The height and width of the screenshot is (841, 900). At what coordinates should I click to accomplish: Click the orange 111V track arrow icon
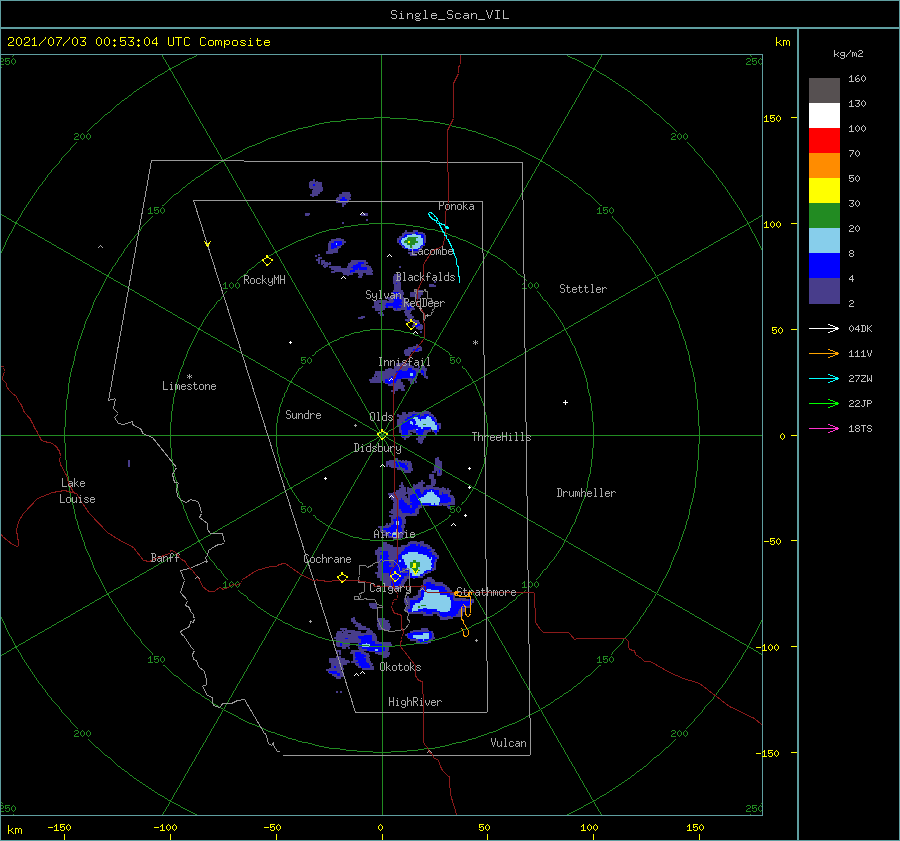coord(824,354)
